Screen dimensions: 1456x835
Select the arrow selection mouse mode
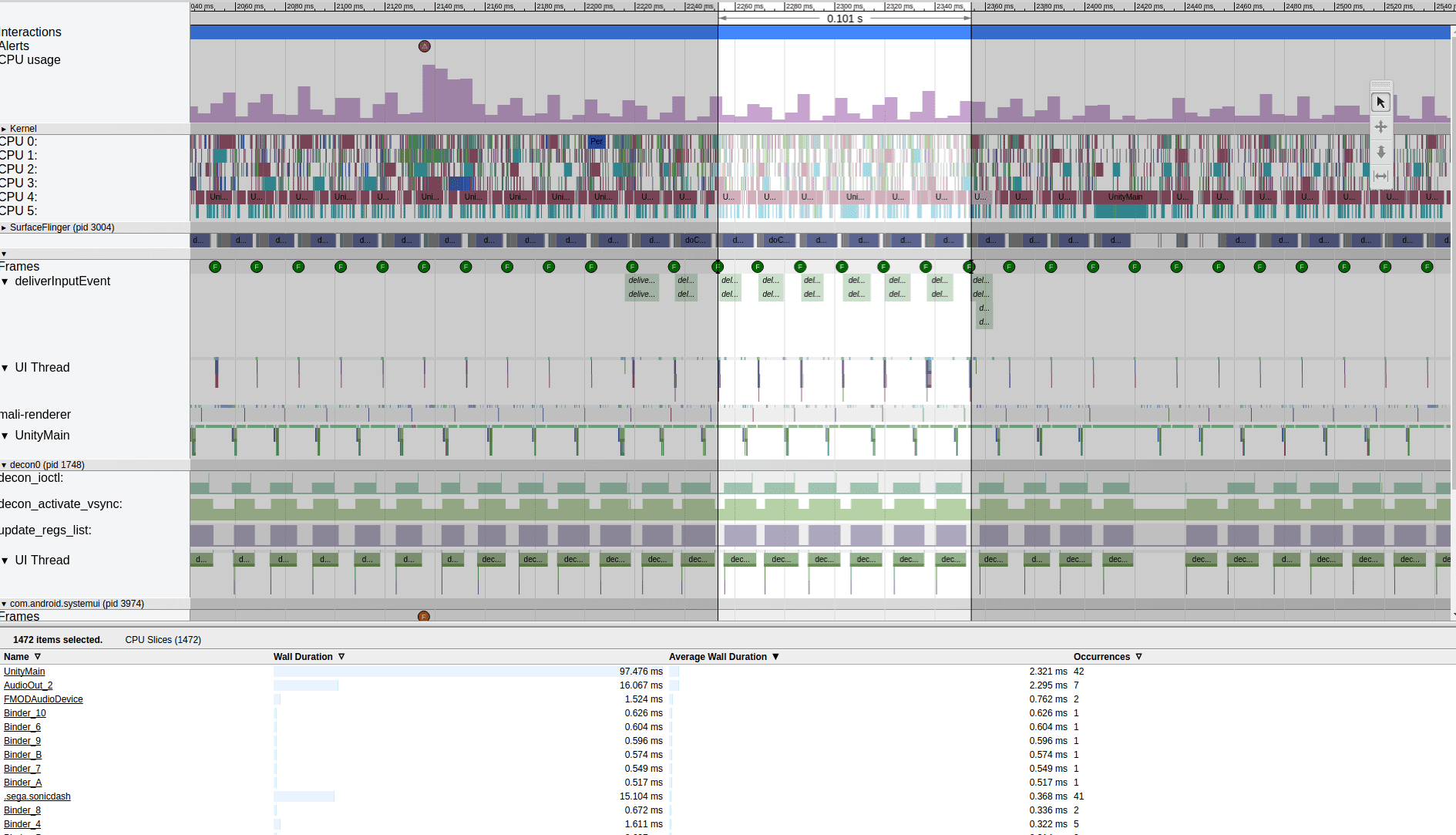1380,102
